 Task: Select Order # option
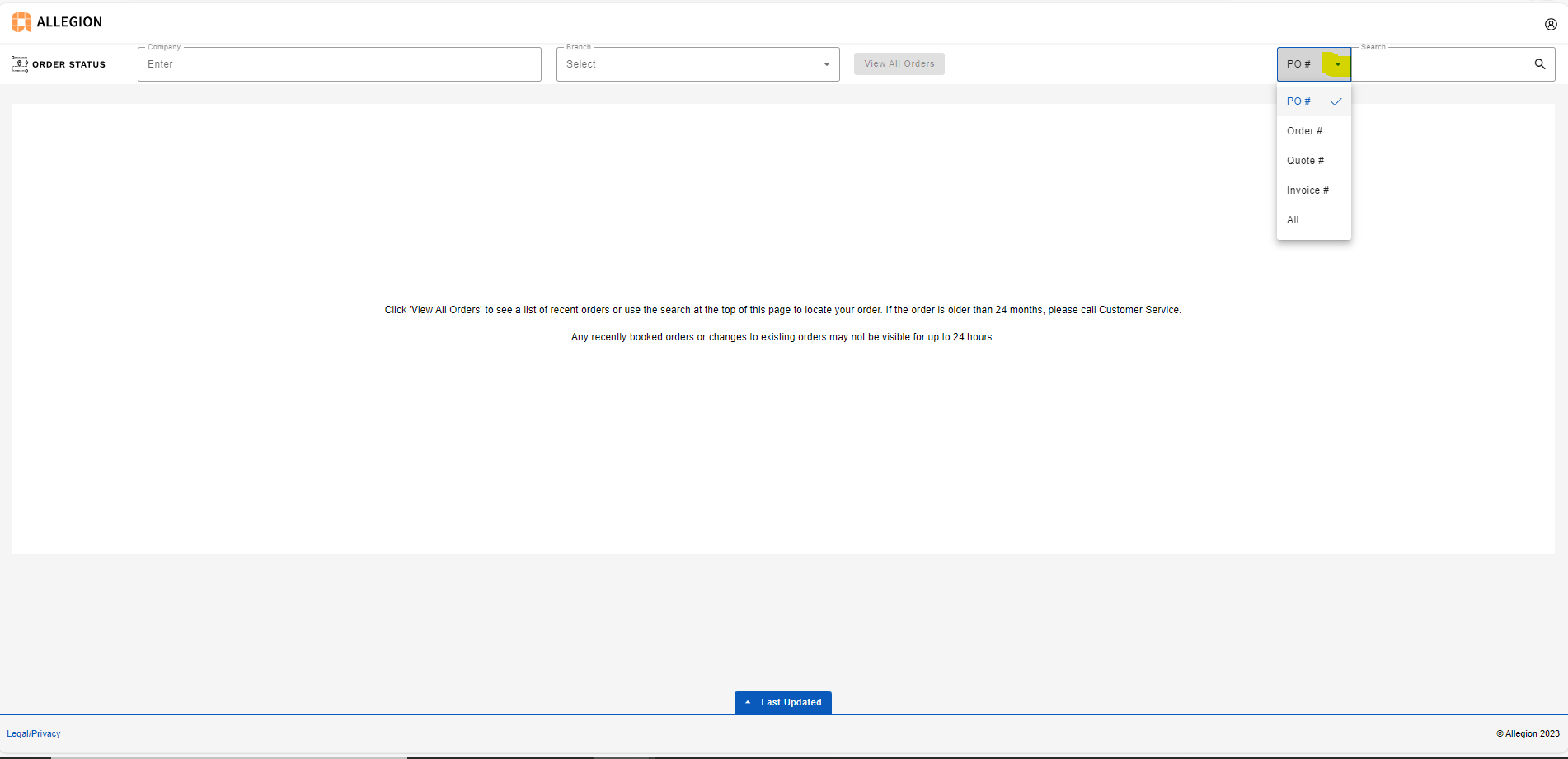click(1314, 131)
